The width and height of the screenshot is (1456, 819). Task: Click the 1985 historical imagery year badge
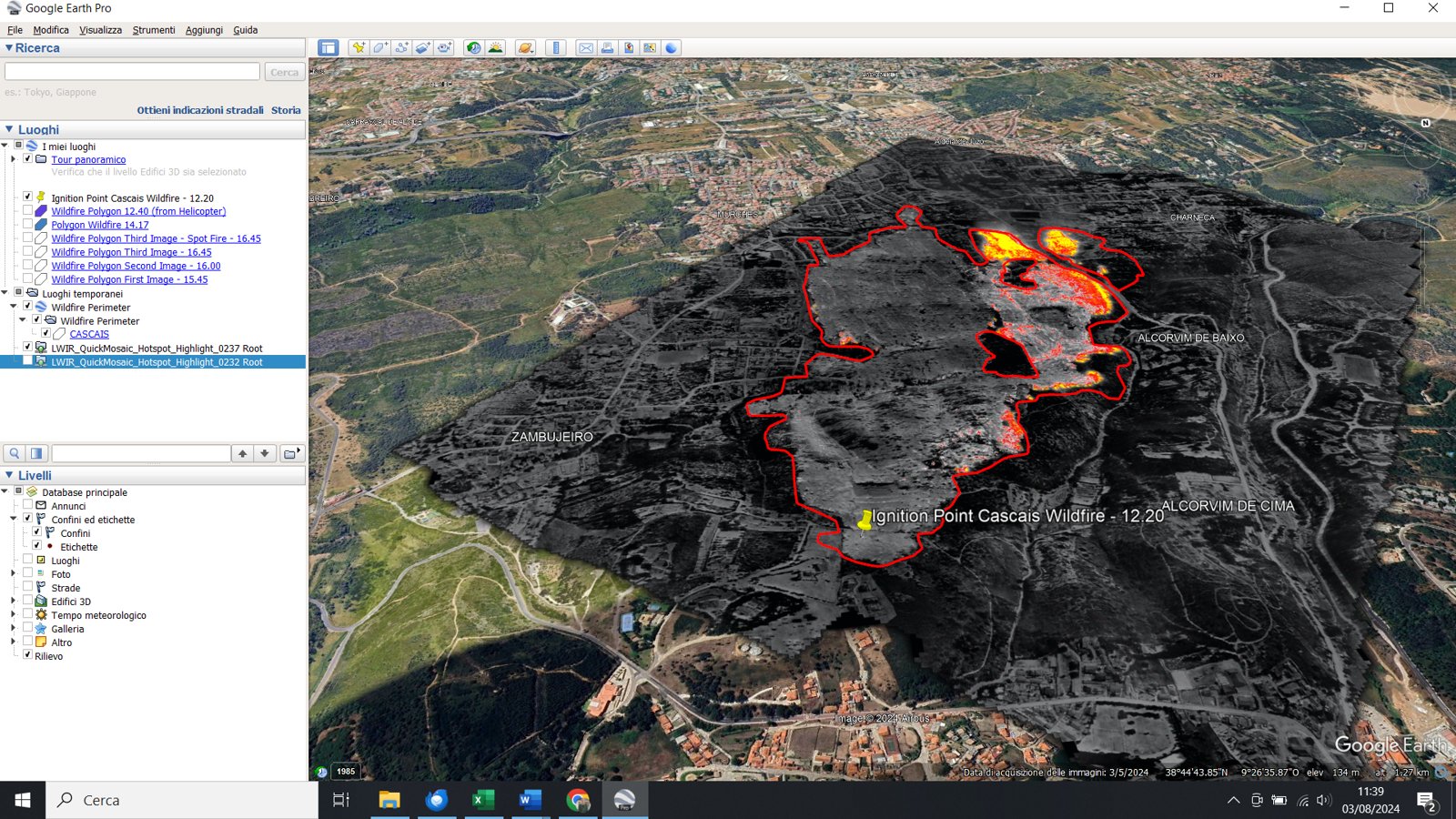(346, 771)
